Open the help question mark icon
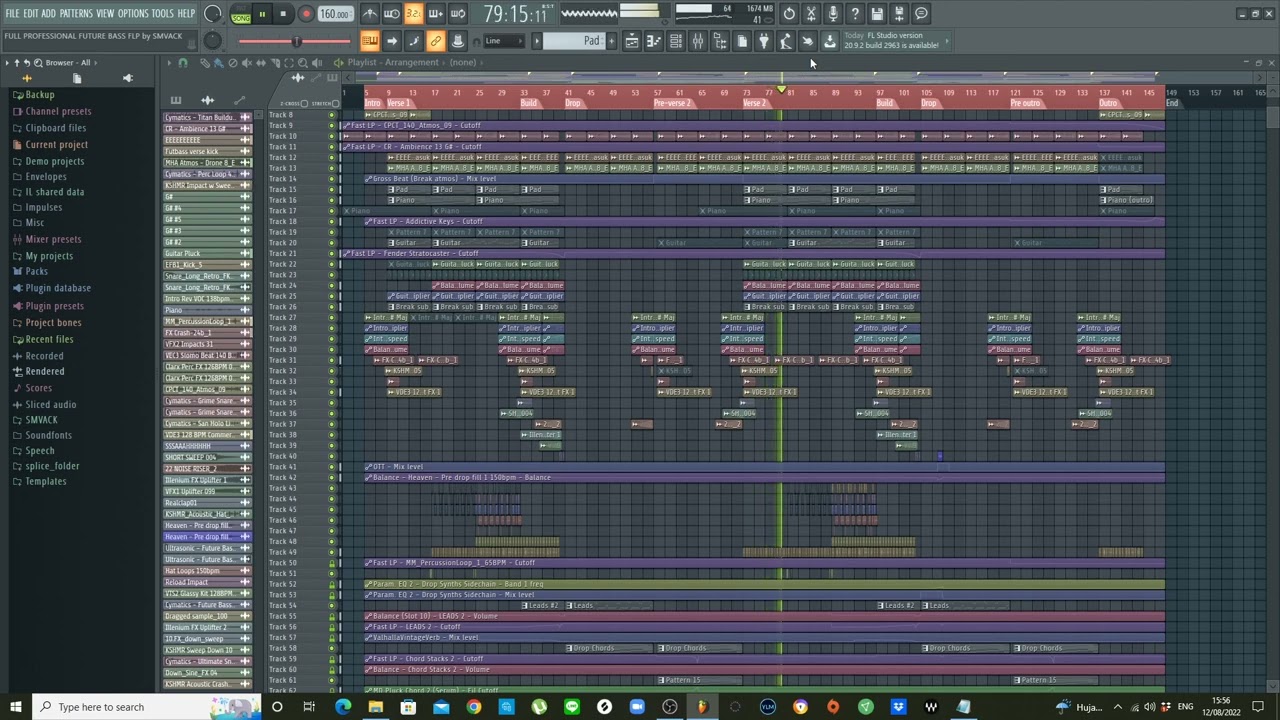 [855, 14]
